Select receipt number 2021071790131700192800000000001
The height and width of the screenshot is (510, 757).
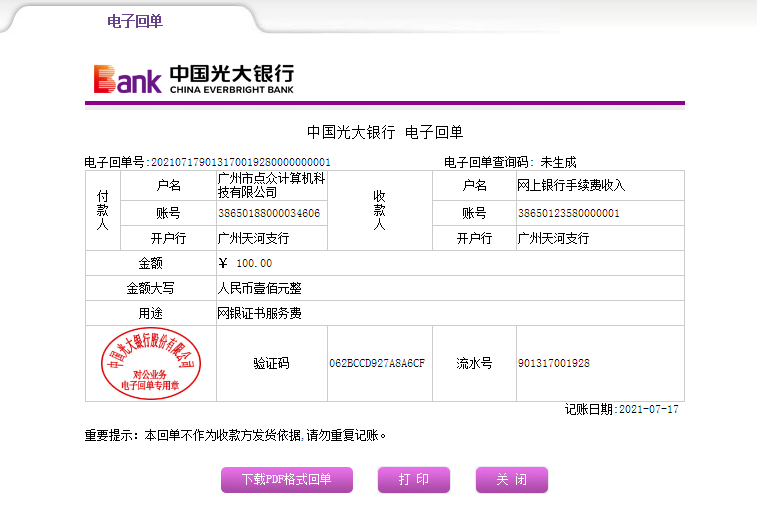[x=241, y=162]
